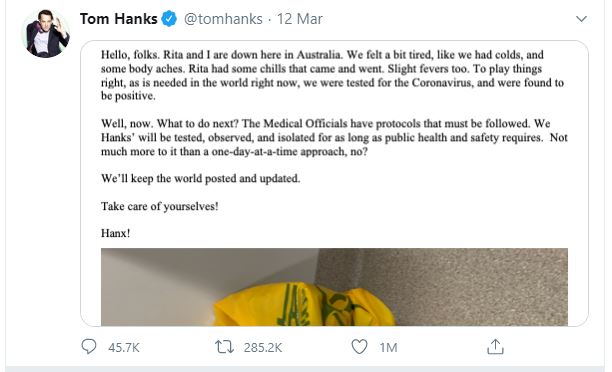Image resolution: width=612 pixels, height=372 pixels.
Task: Open the attached letter image text
Action: point(334,144)
